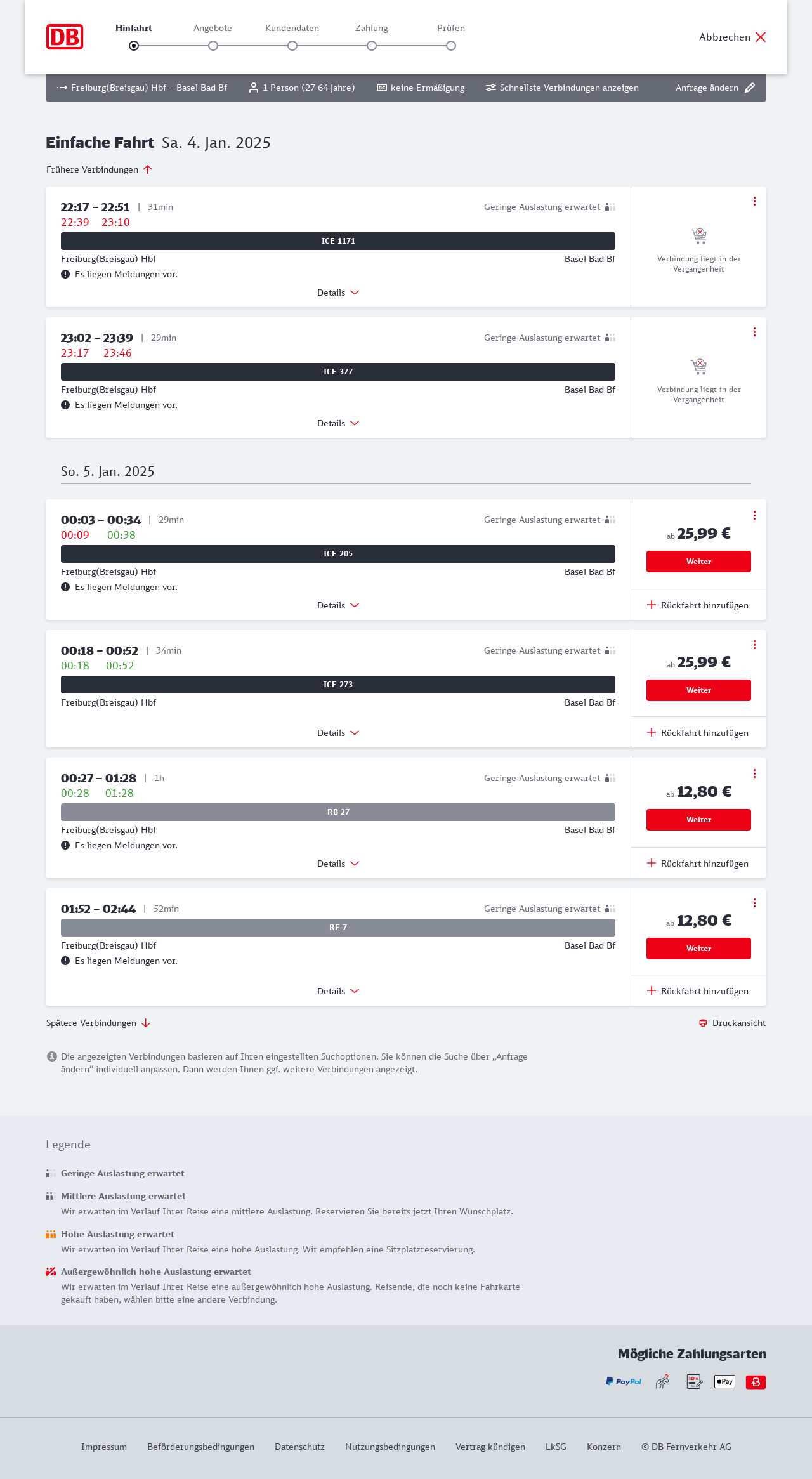Expand Details for ICE 273 connection
The image size is (812, 1479).
(x=338, y=733)
